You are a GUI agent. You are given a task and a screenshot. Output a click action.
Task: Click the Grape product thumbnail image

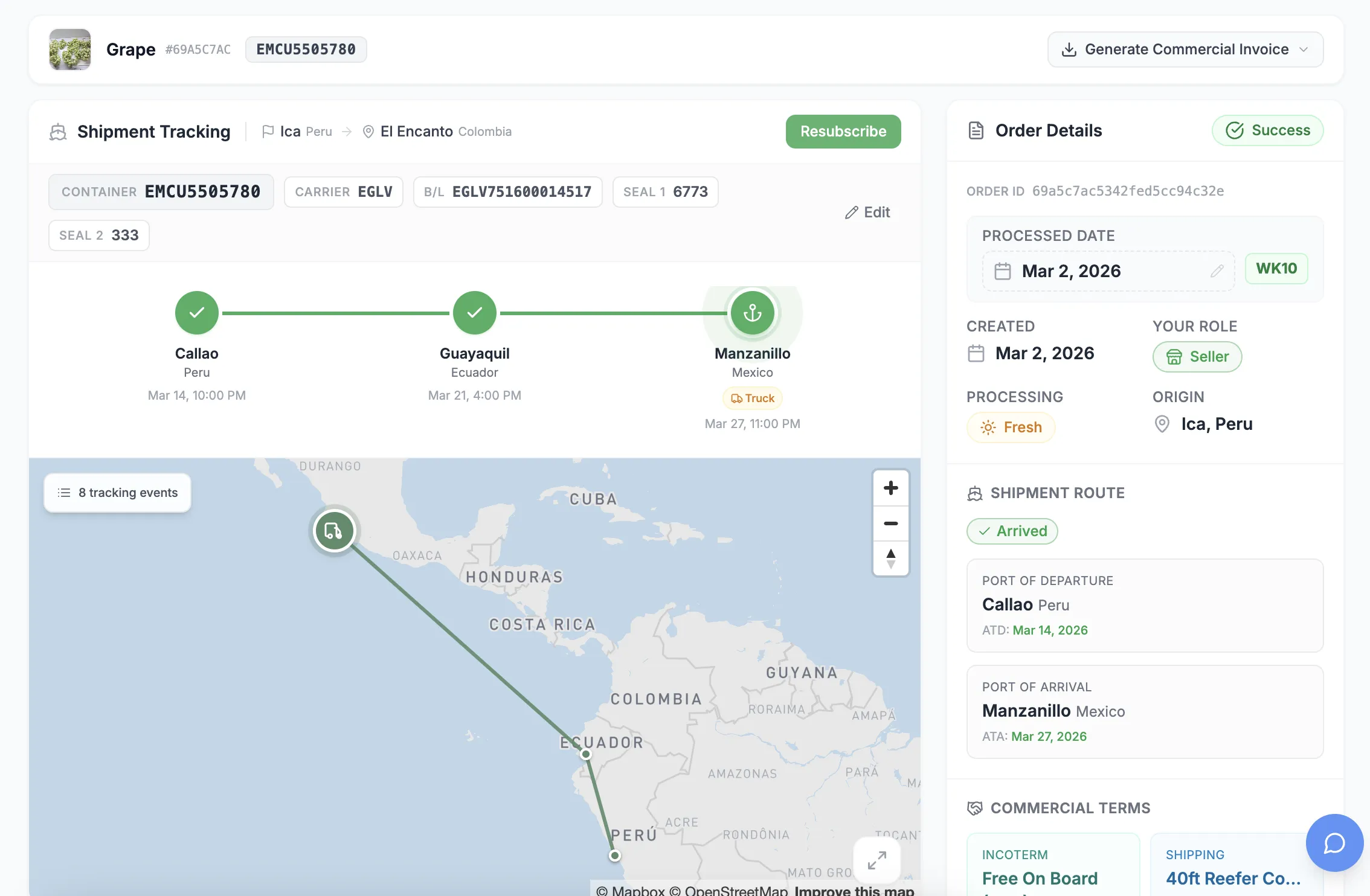70,50
